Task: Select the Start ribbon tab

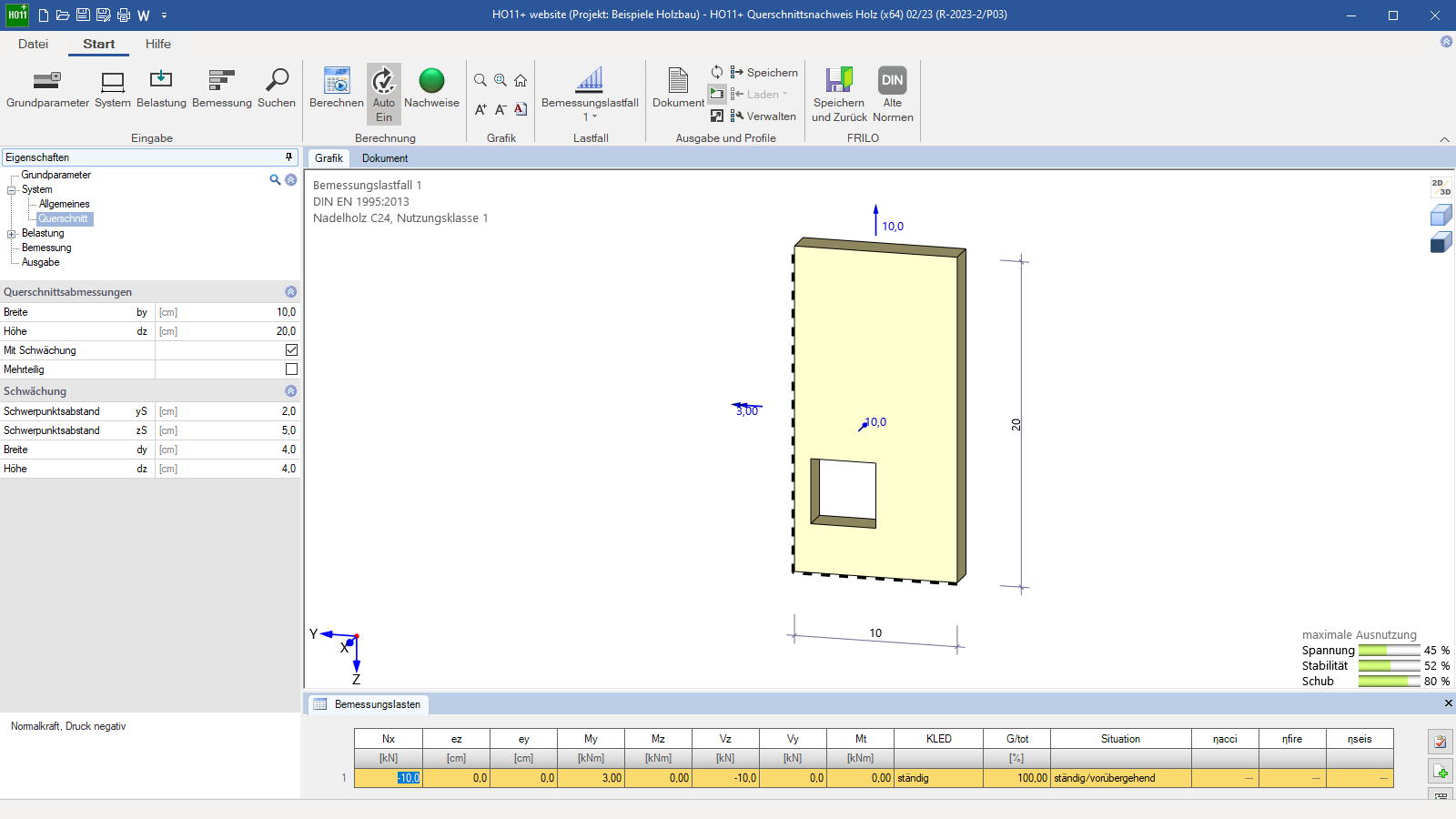Action: 98,44
